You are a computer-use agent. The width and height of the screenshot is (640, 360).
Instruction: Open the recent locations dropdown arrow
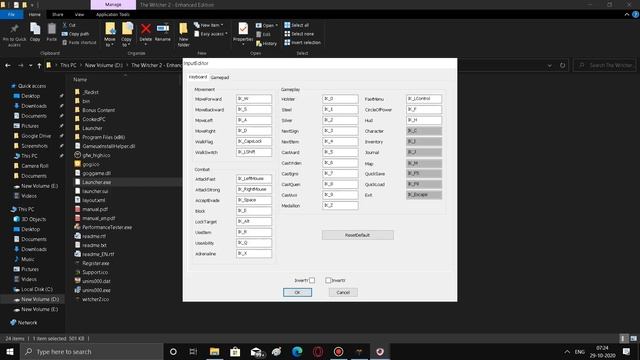click(x=30, y=65)
